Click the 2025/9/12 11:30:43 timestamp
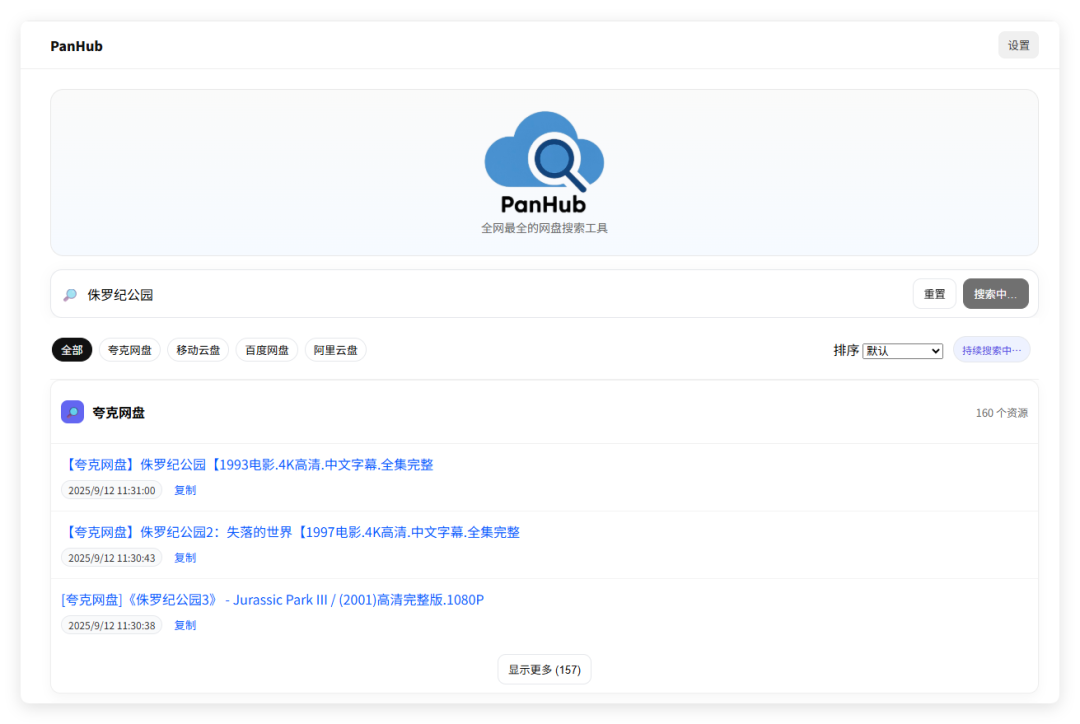The height and width of the screenshot is (724, 1080). coord(112,557)
